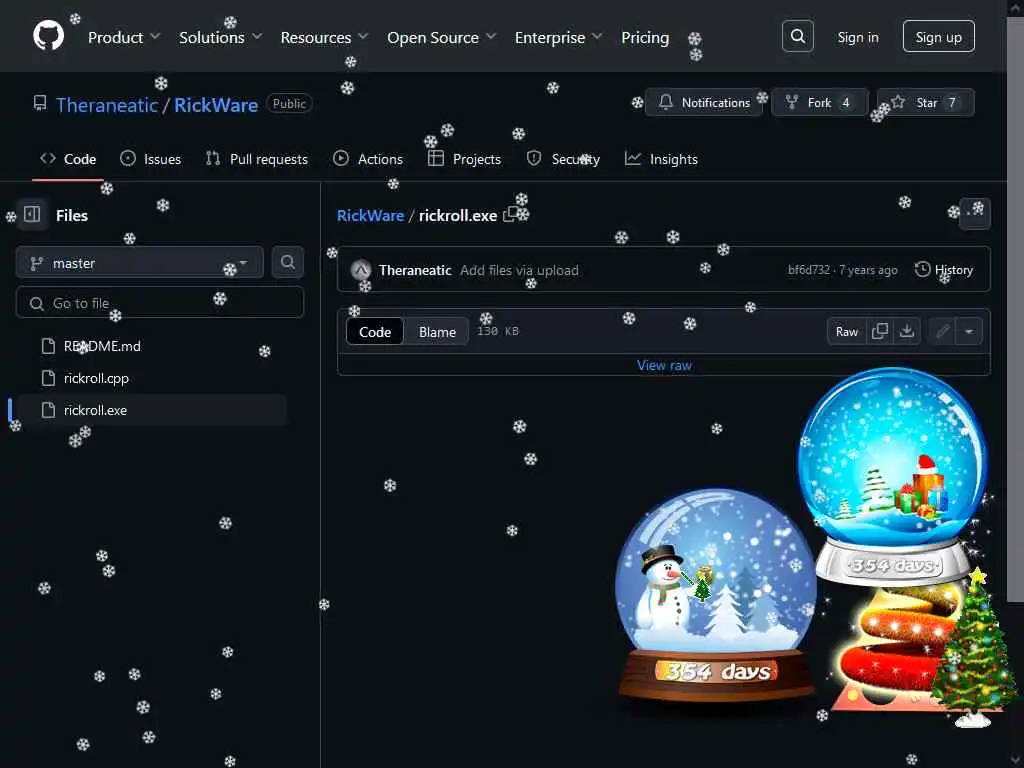The width and height of the screenshot is (1024, 768).
Task: Open the Security tab
Action: (563, 159)
